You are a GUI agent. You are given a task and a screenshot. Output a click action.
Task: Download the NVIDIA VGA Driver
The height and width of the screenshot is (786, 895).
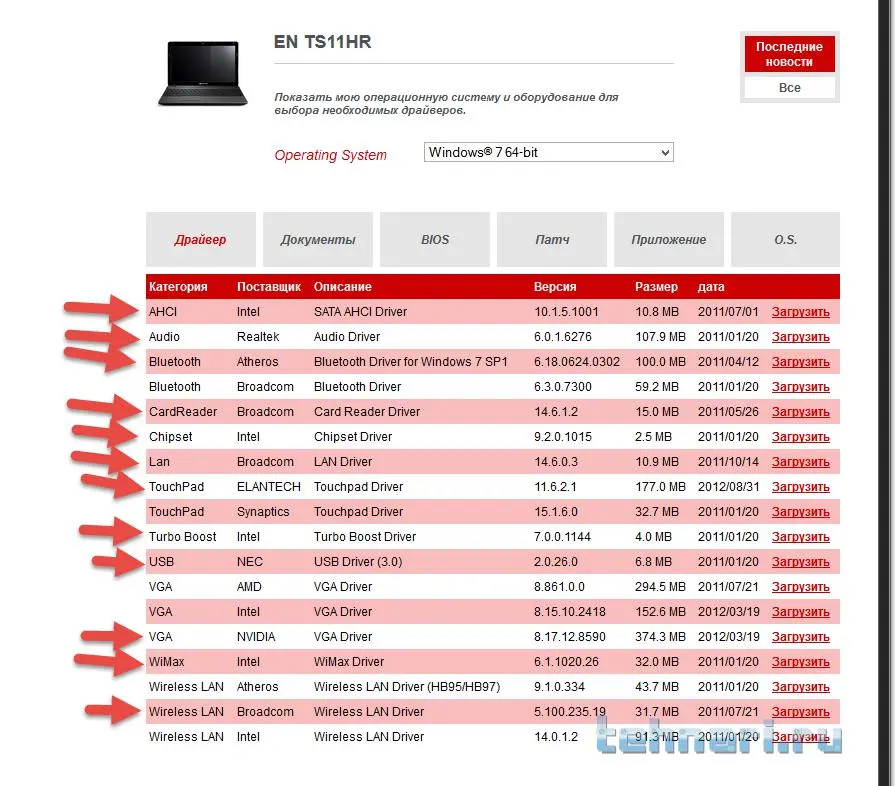tap(800, 637)
